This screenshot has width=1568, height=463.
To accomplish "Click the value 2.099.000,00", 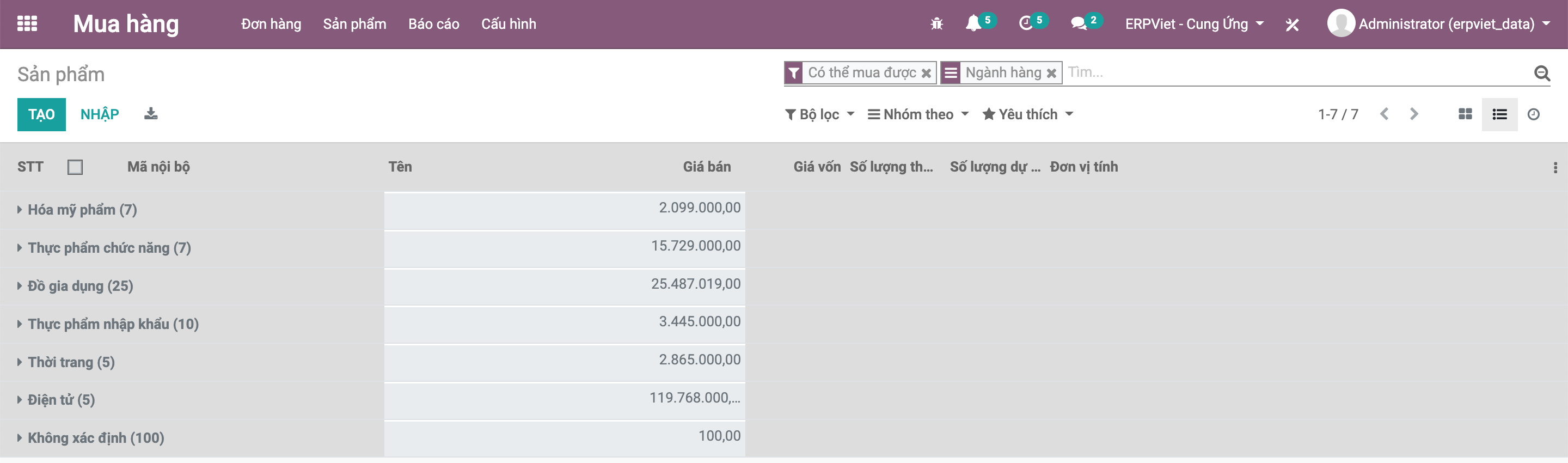I will 700,208.
